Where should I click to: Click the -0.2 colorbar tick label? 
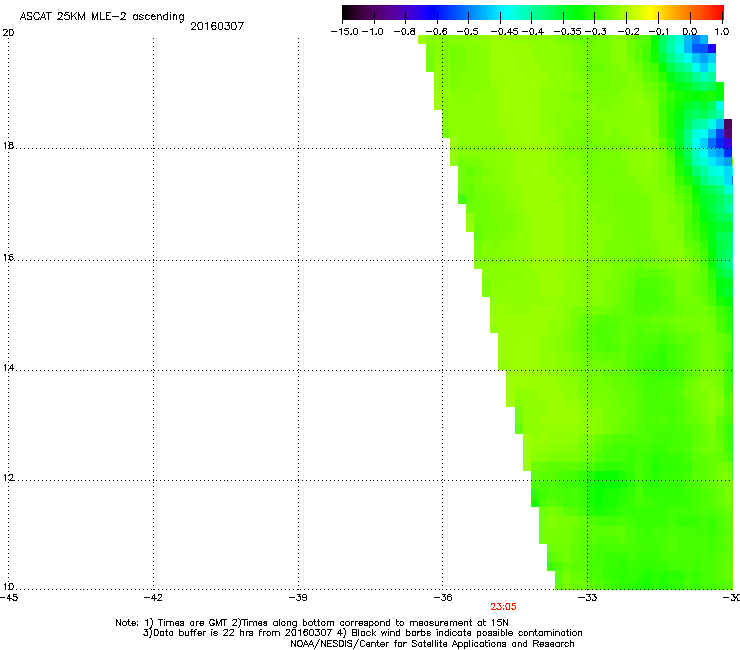(x=629, y=32)
